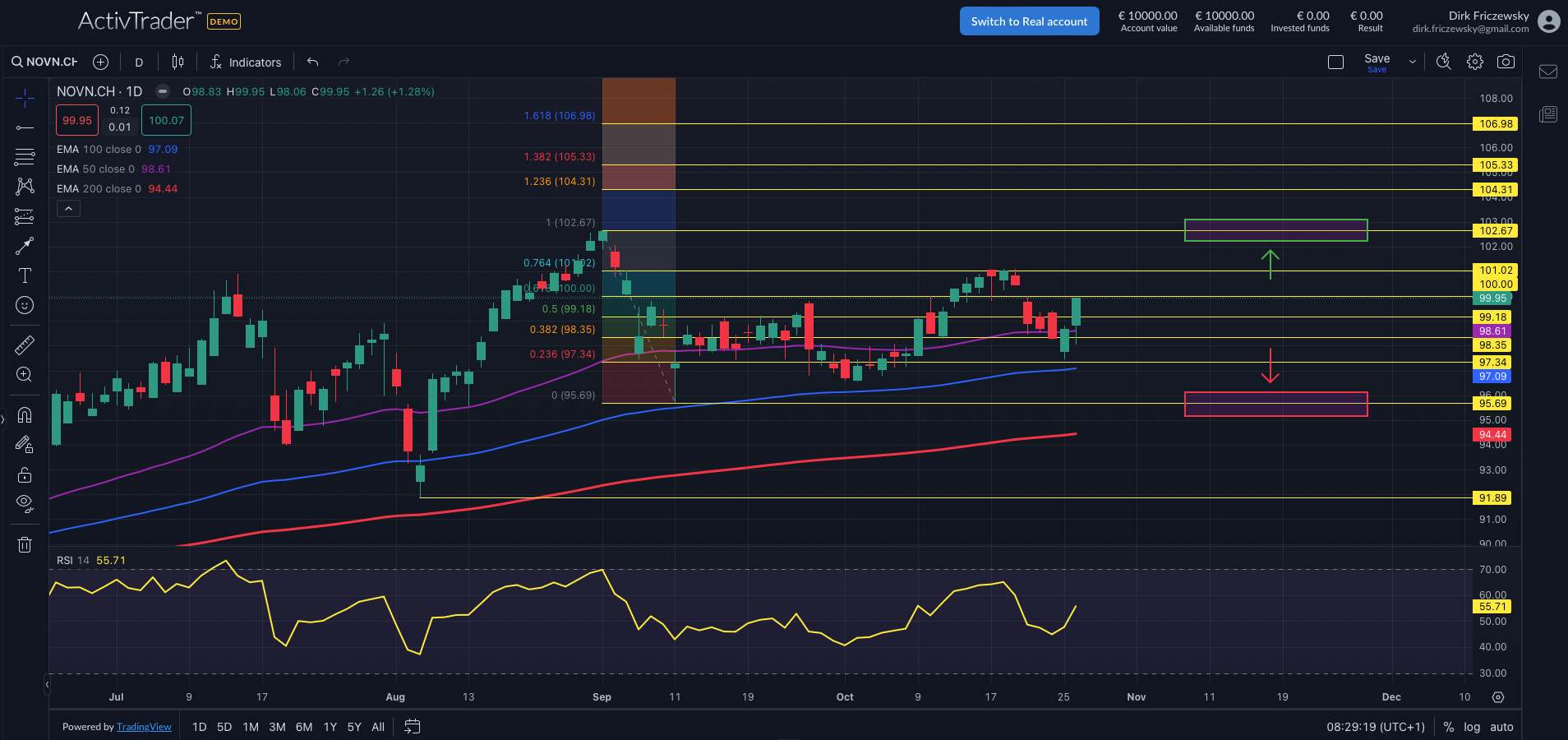Toggle hide all drawings eye icon
Viewport: 1568px width, 740px height.
point(25,503)
